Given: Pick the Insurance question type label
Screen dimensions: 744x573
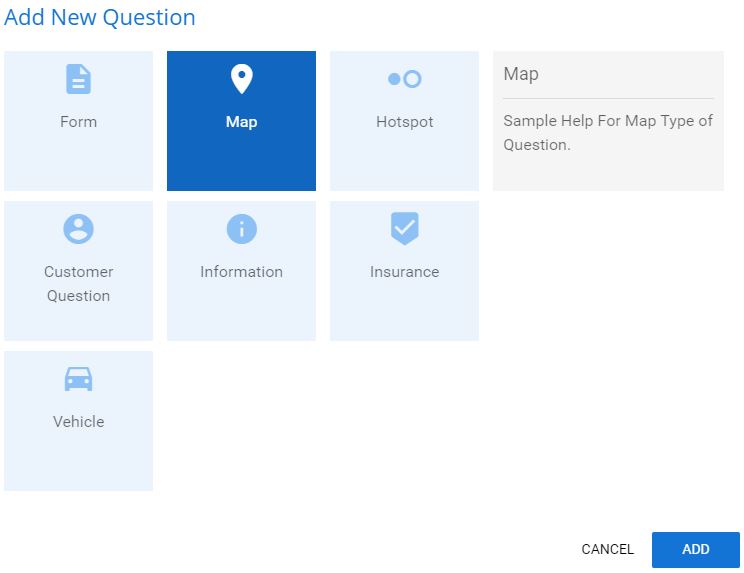Looking at the screenshot, I should 404,272.
